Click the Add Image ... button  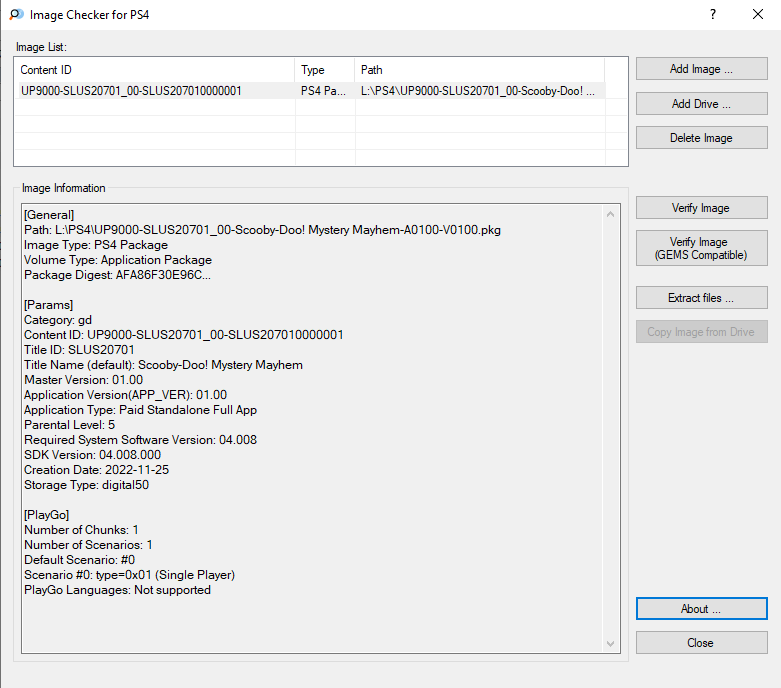coord(701,69)
